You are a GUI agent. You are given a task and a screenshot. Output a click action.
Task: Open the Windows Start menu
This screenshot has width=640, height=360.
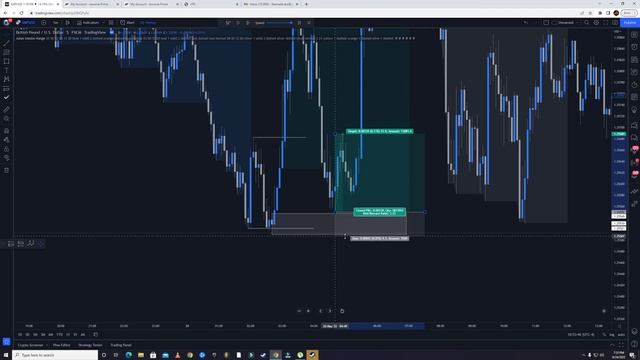[x=6, y=355]
